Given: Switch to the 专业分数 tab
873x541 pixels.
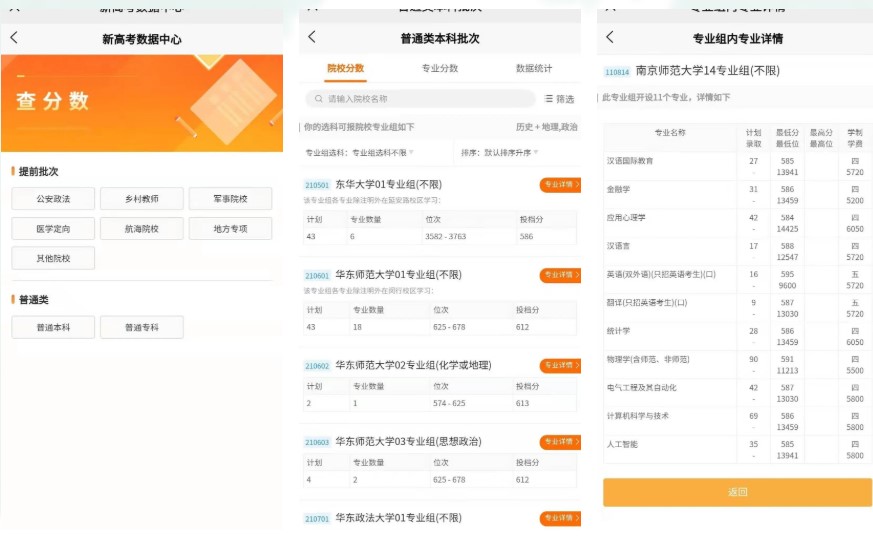Looking at the screenshot, I should click(439, 68).
